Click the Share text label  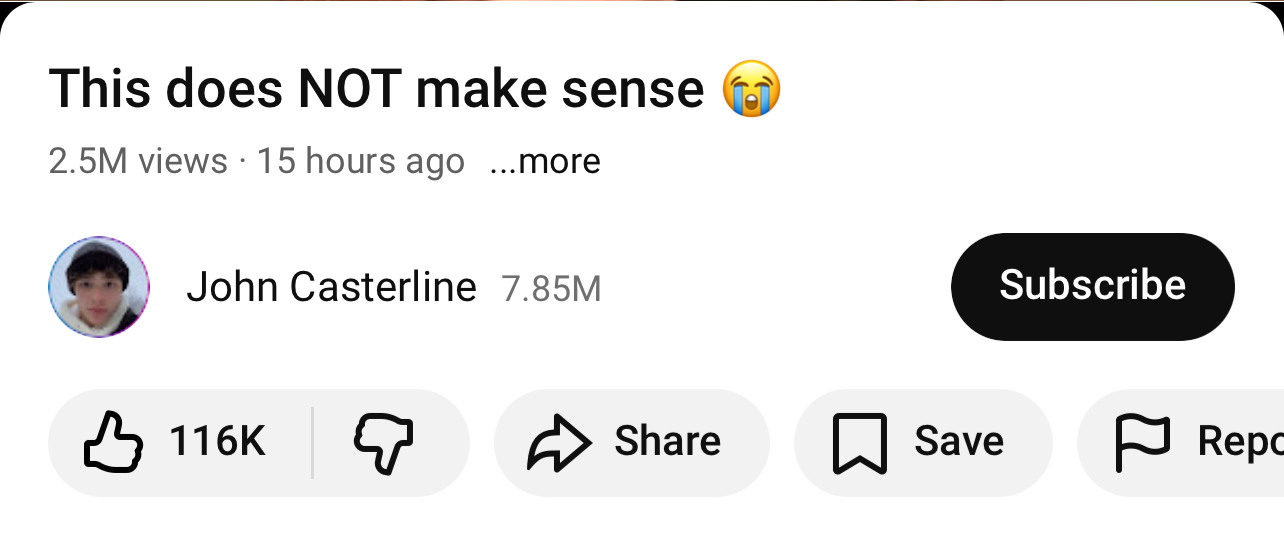pos(667,442)
